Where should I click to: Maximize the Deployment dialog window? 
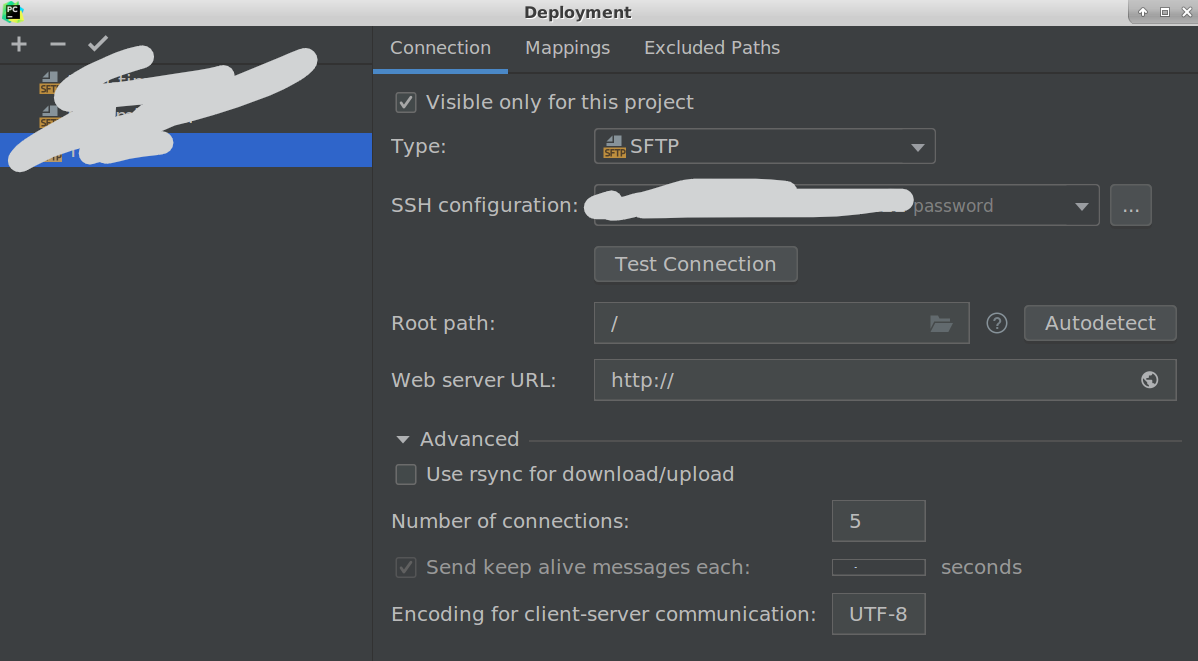click(x=1164, y=11)
